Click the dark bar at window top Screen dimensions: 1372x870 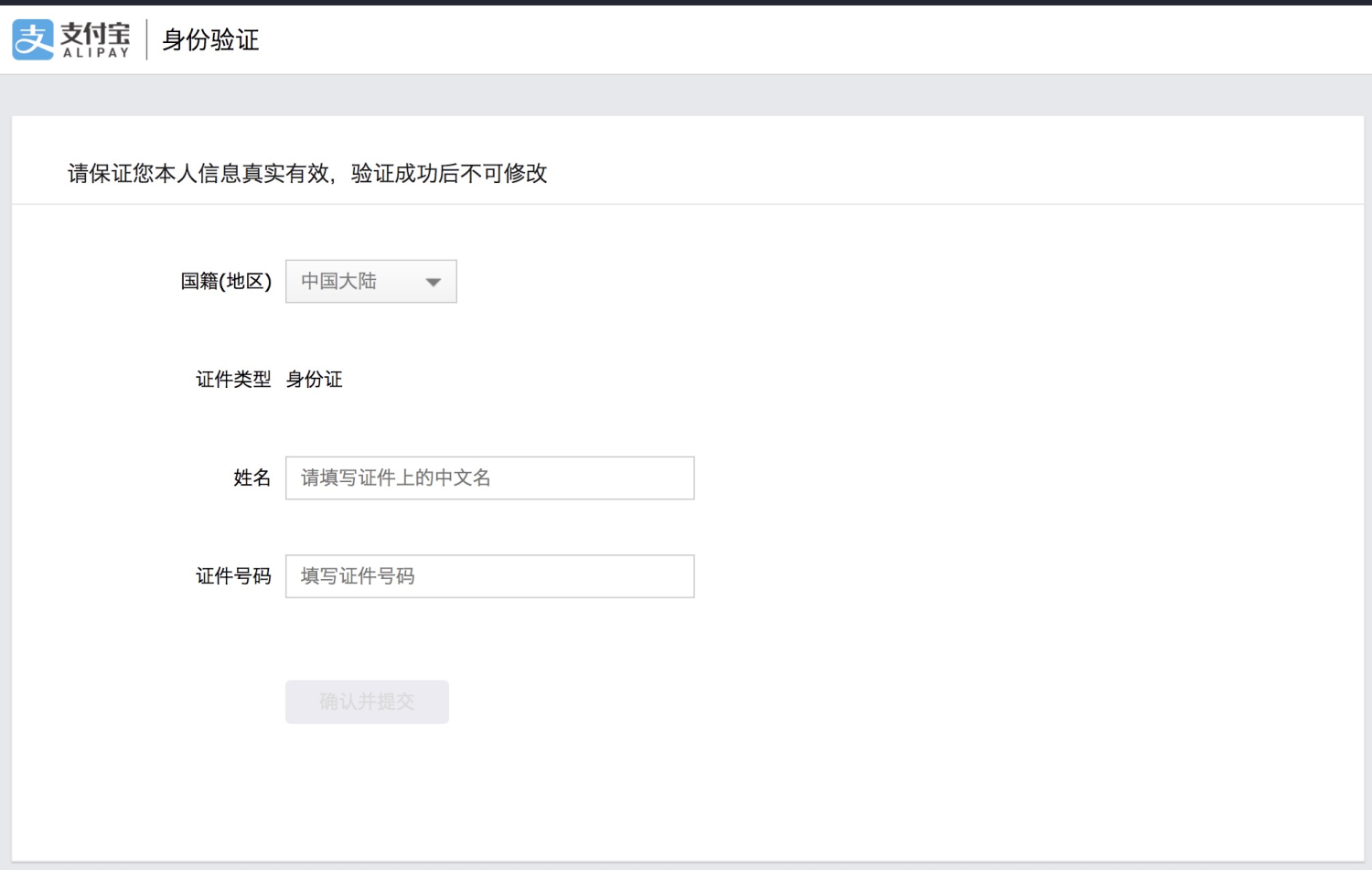(x=686, y=3)
